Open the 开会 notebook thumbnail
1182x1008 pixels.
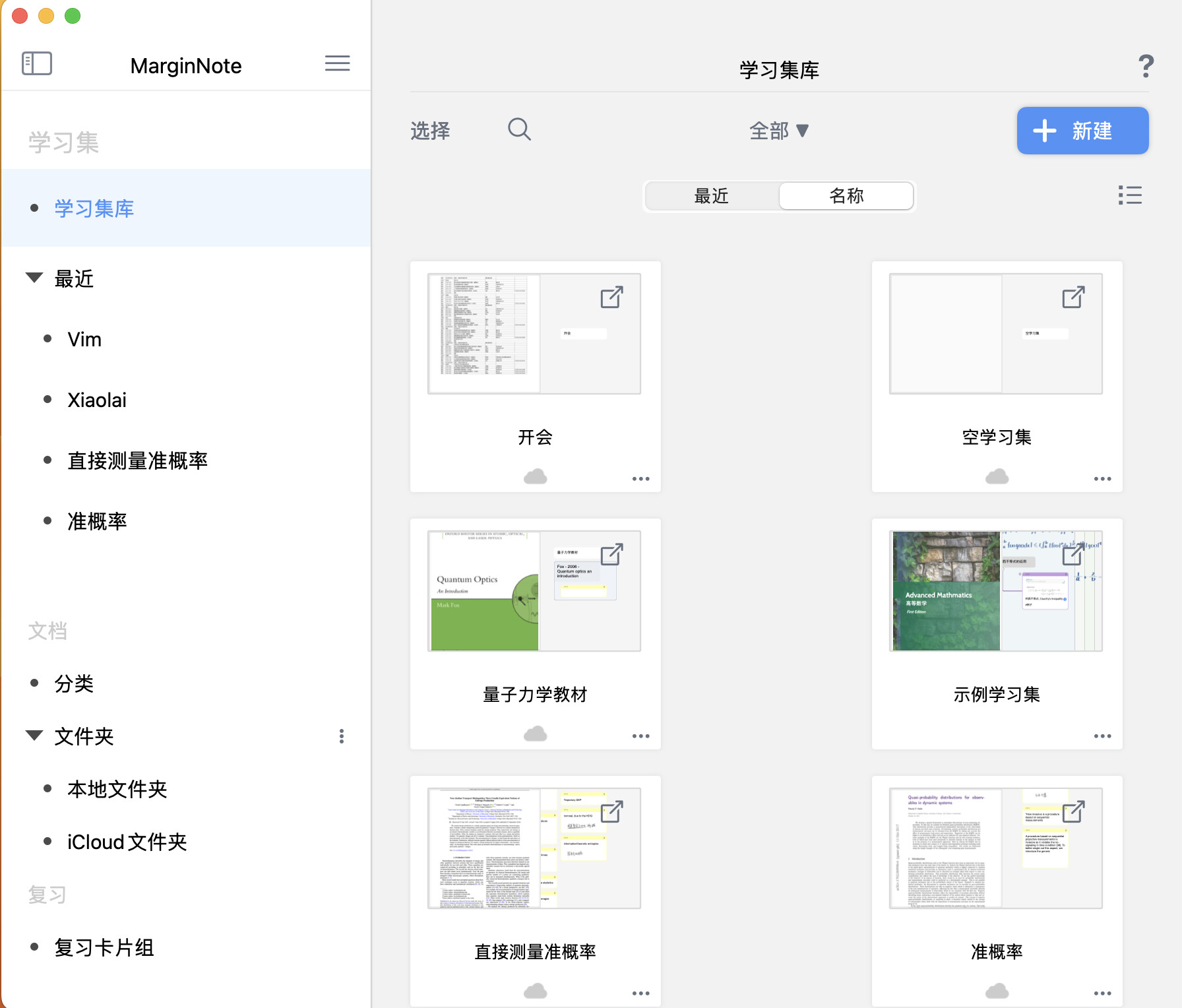click(534, 334)
